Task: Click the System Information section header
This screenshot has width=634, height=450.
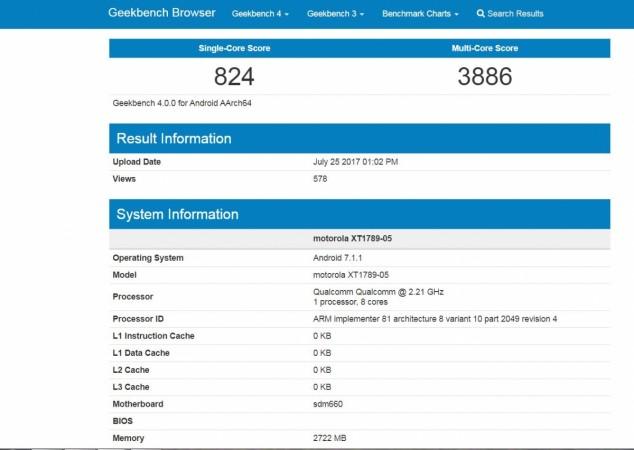Action: [178, 214]
